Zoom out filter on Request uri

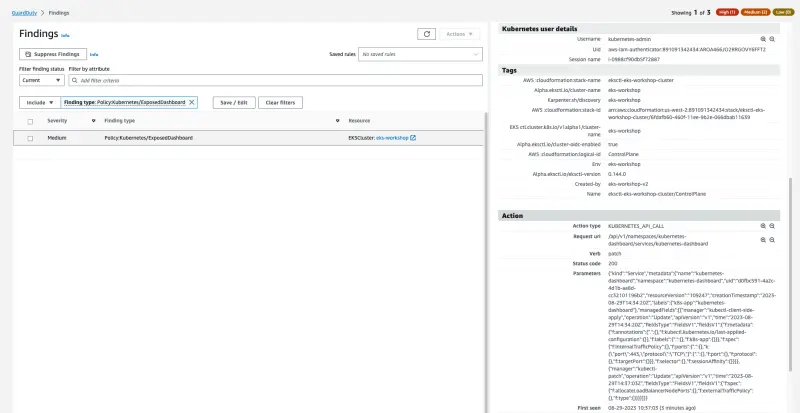click(x=771, y=236)
